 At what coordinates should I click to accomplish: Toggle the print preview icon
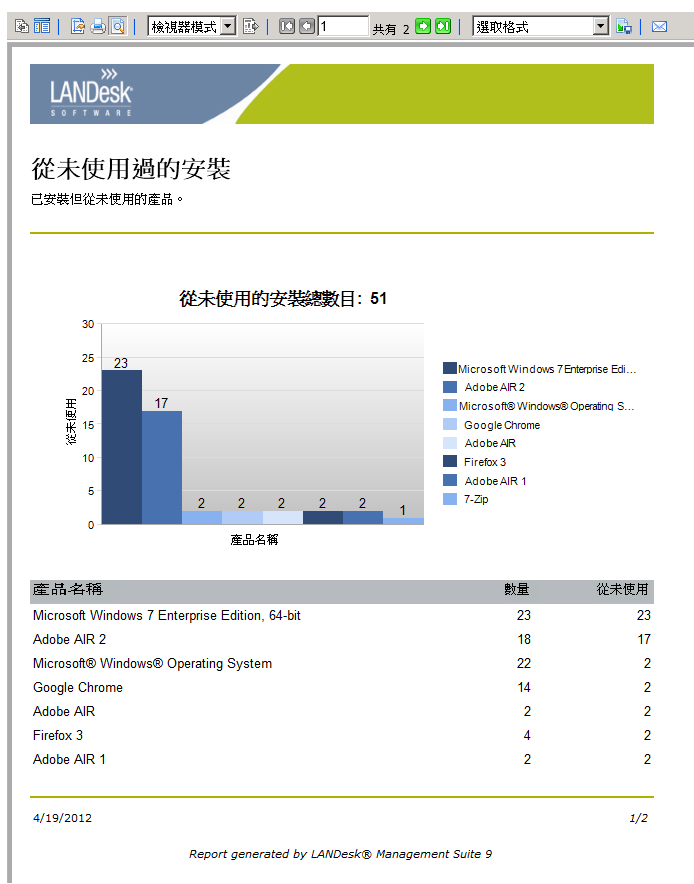click(x=118, y=26)
